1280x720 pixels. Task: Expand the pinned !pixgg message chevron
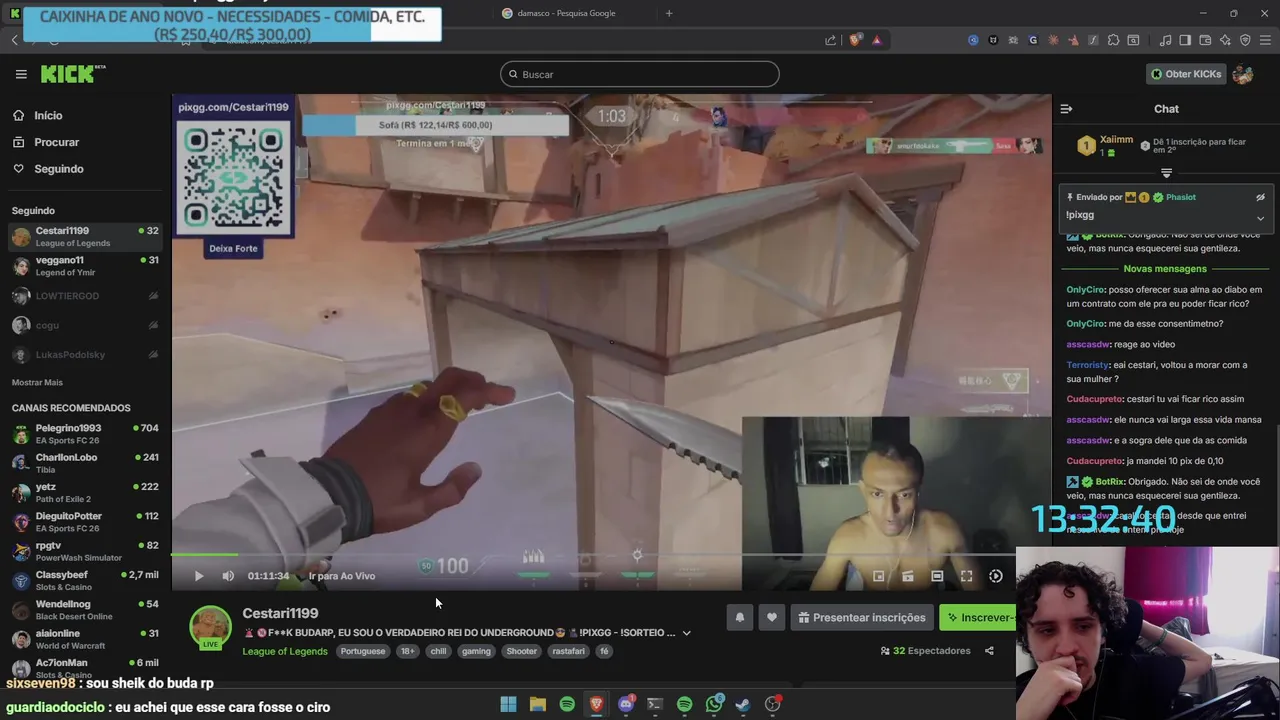1260,217
